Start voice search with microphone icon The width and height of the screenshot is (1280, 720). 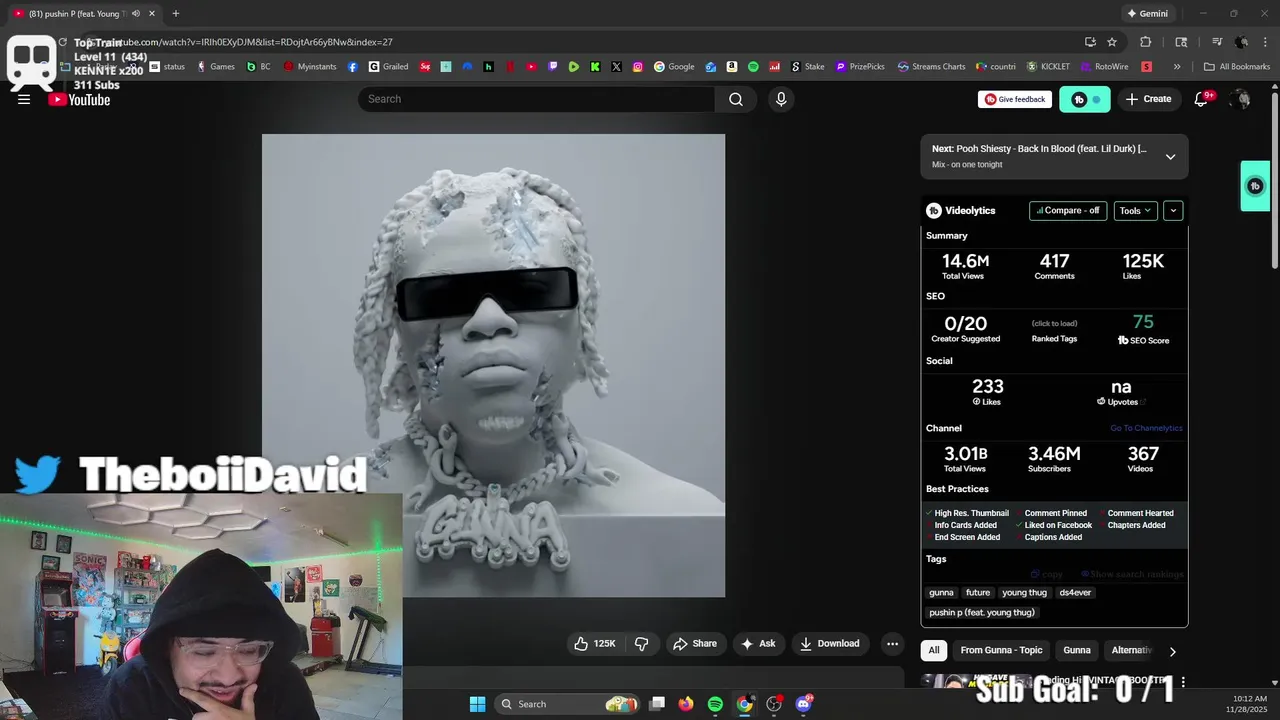pyautogui.click(x=781, y=99)
